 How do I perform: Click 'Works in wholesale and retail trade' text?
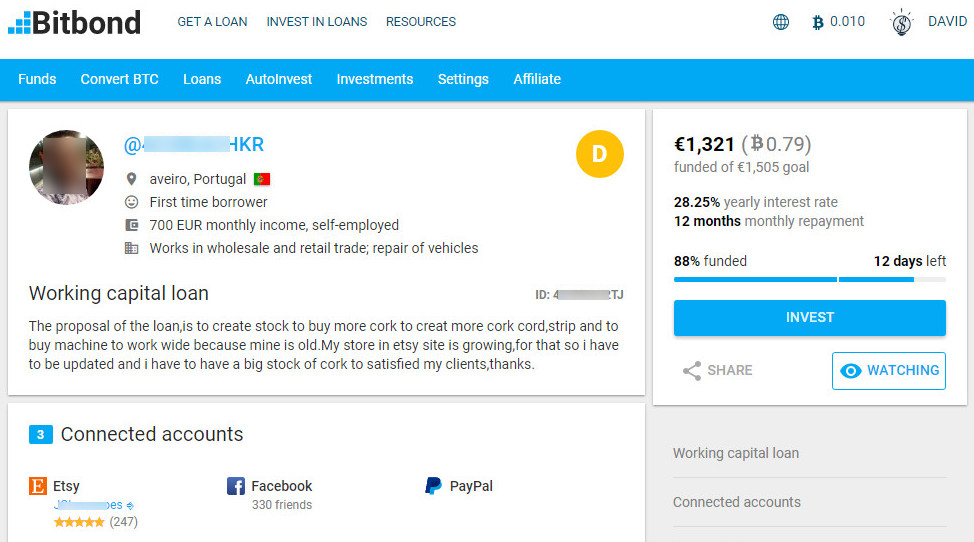coord(314,248)
